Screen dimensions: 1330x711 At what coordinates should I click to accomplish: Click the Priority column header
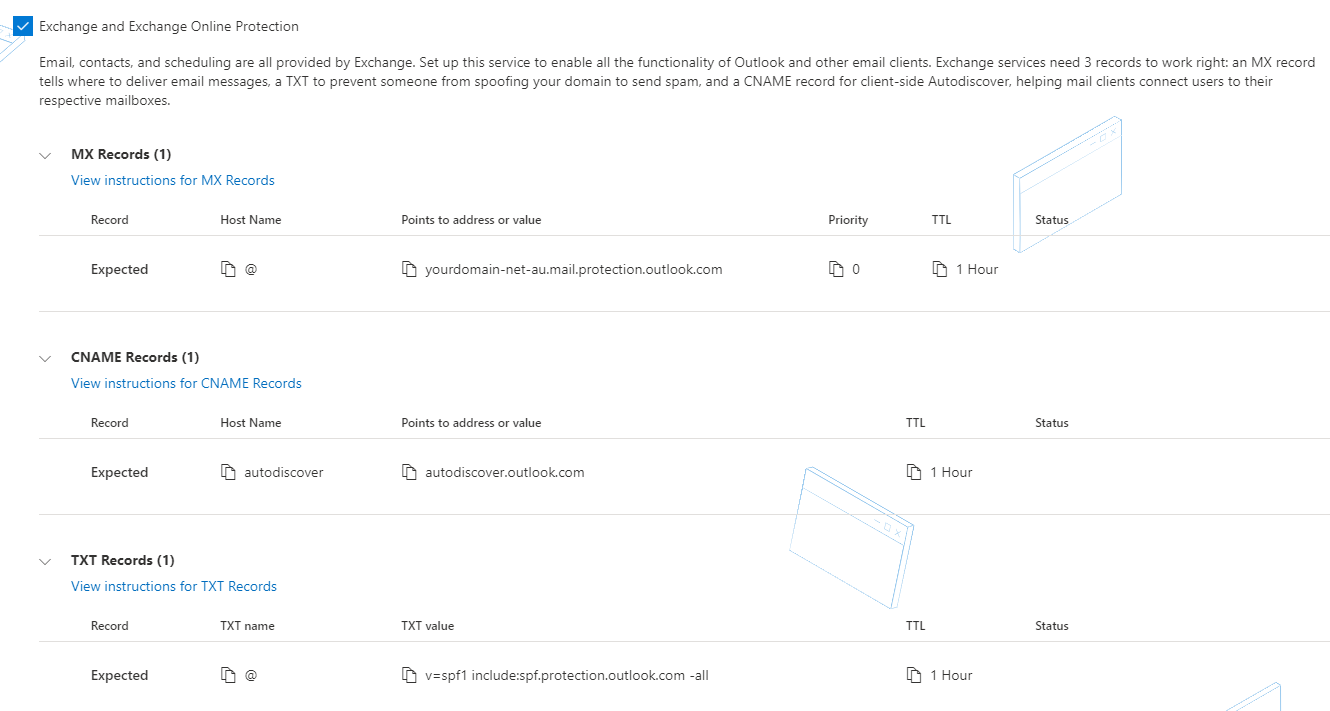[848, 220]
